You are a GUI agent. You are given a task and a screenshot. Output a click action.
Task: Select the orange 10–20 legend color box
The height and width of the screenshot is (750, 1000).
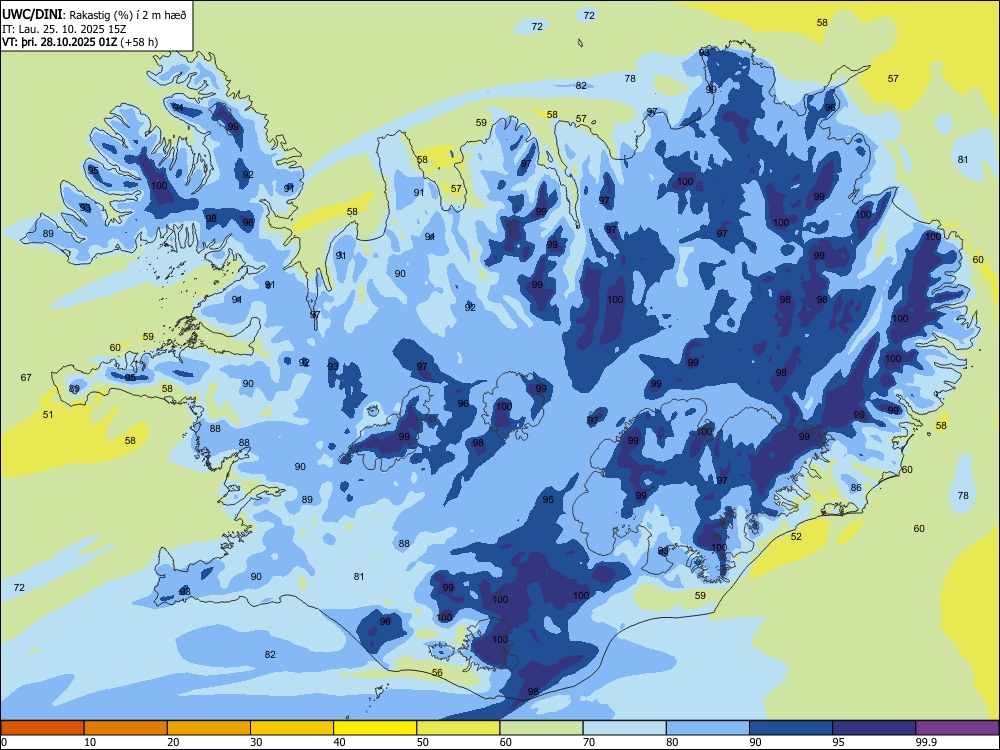tap(126, 728)
